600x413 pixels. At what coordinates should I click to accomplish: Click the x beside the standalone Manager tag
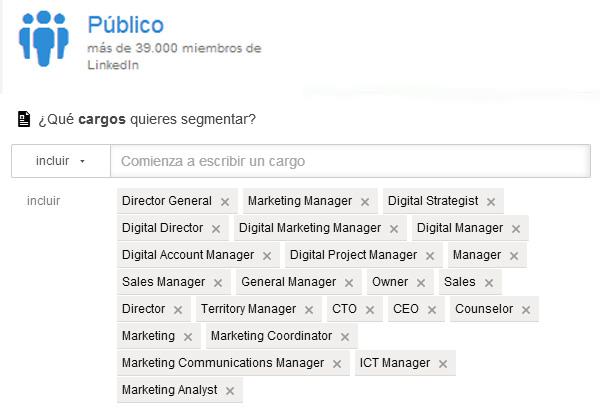(x=514, y=256)
